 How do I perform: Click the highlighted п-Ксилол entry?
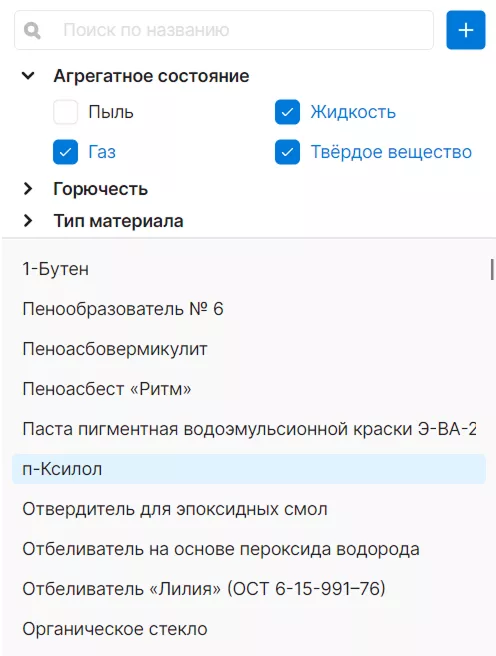pyautogui.click(x=249, y=469)
